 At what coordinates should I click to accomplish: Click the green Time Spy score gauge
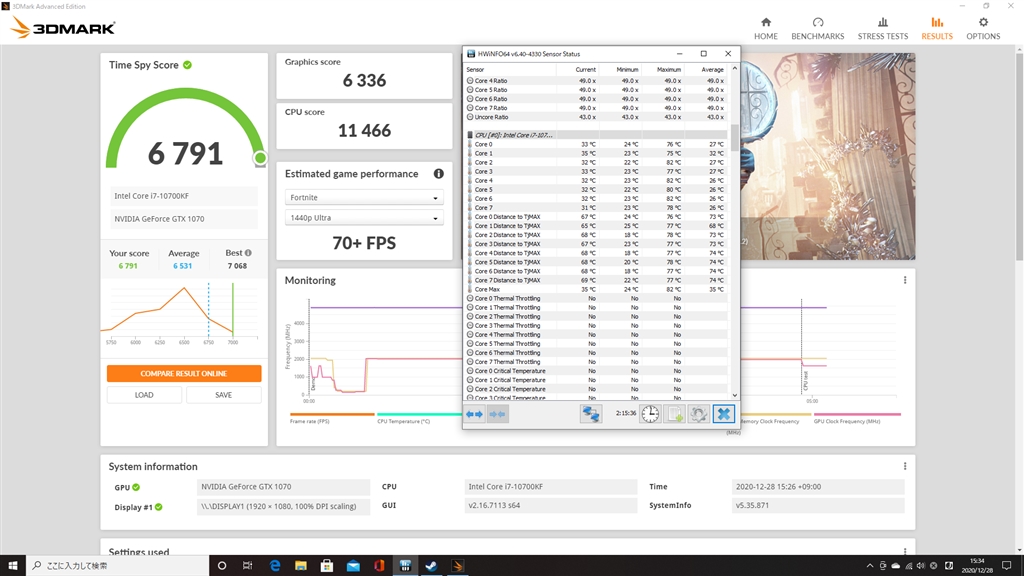(184, 152)
